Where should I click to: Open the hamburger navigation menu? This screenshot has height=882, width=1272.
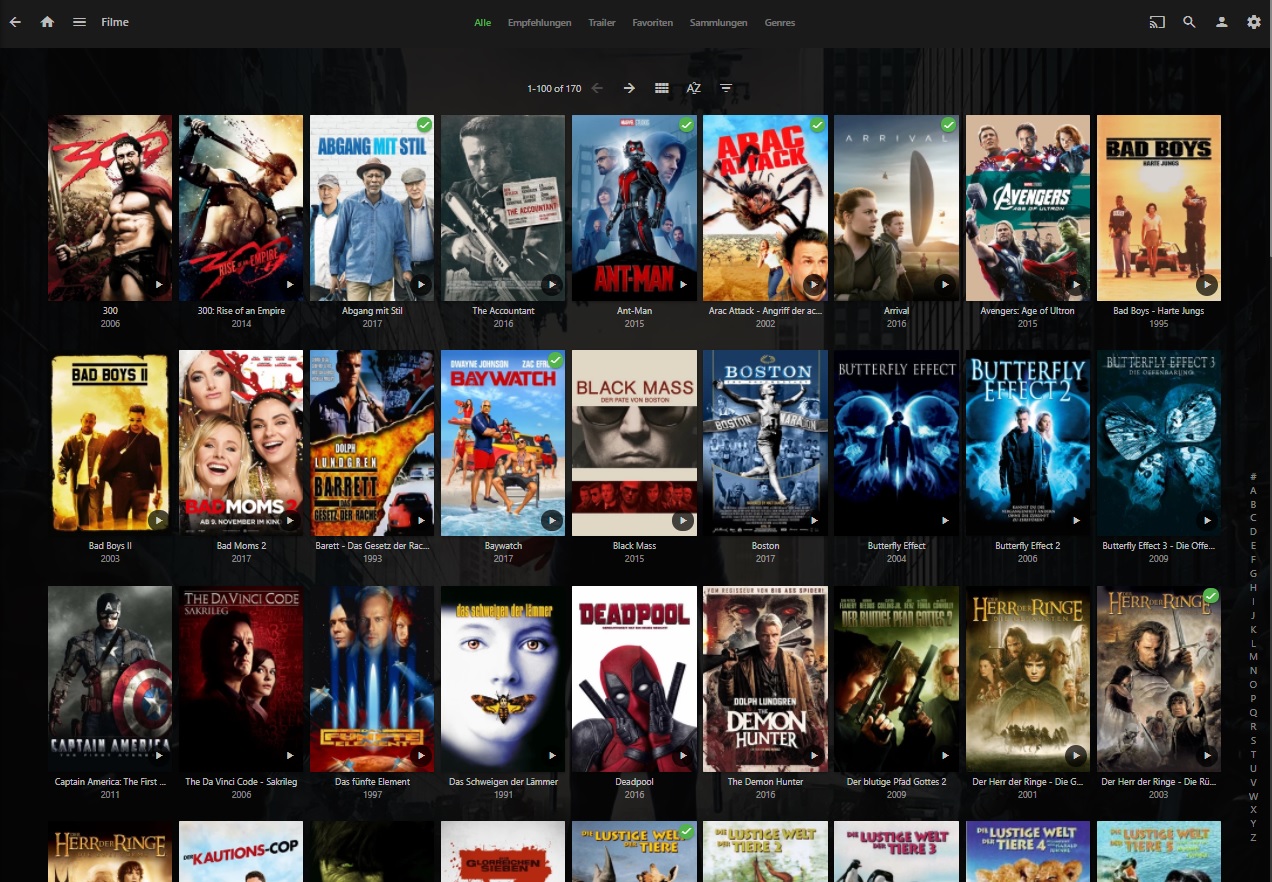pos(79,22)
